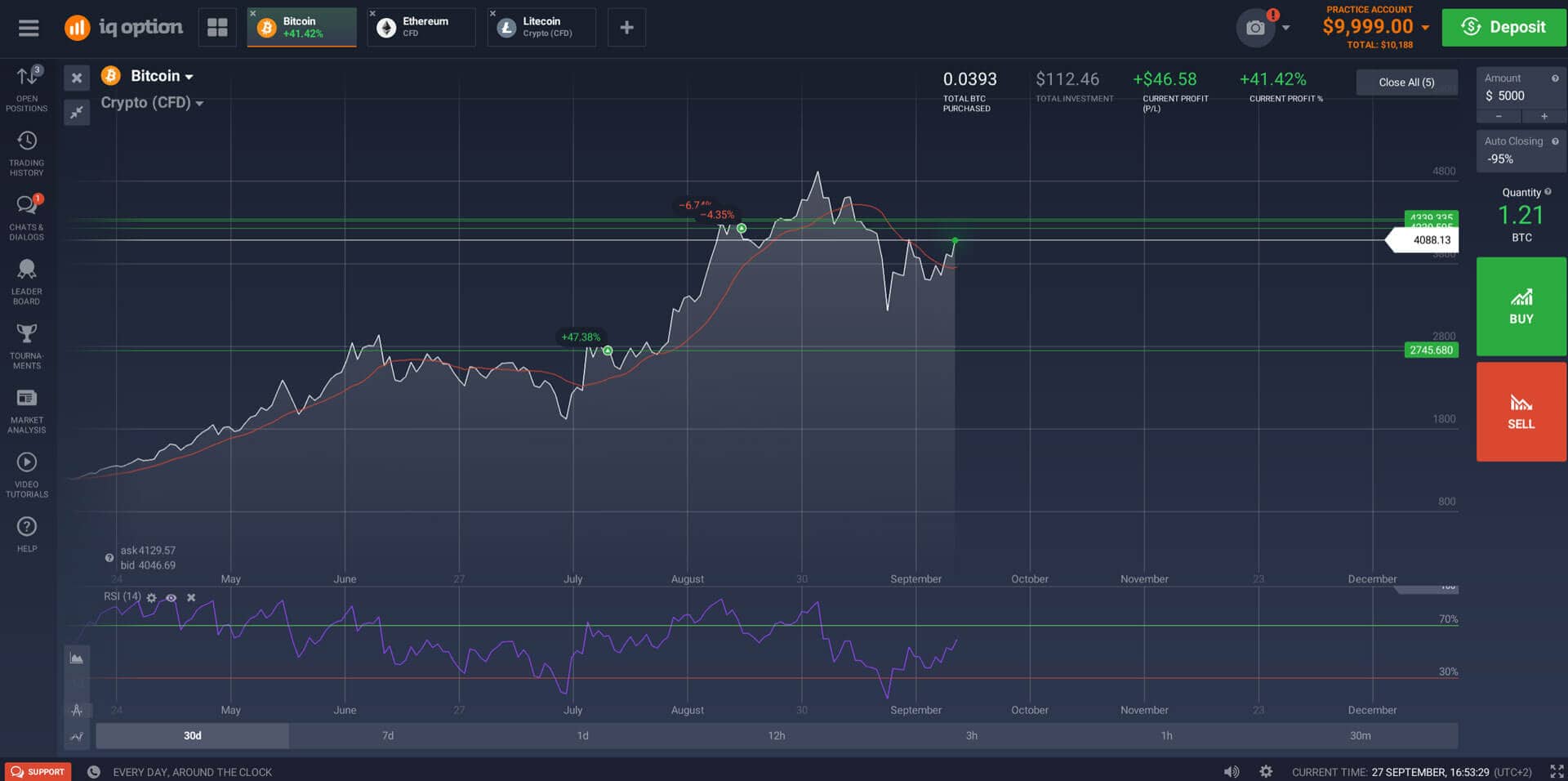Remove the RSI indicator
Screen dimensions: 1568x781
click(191, 598)
